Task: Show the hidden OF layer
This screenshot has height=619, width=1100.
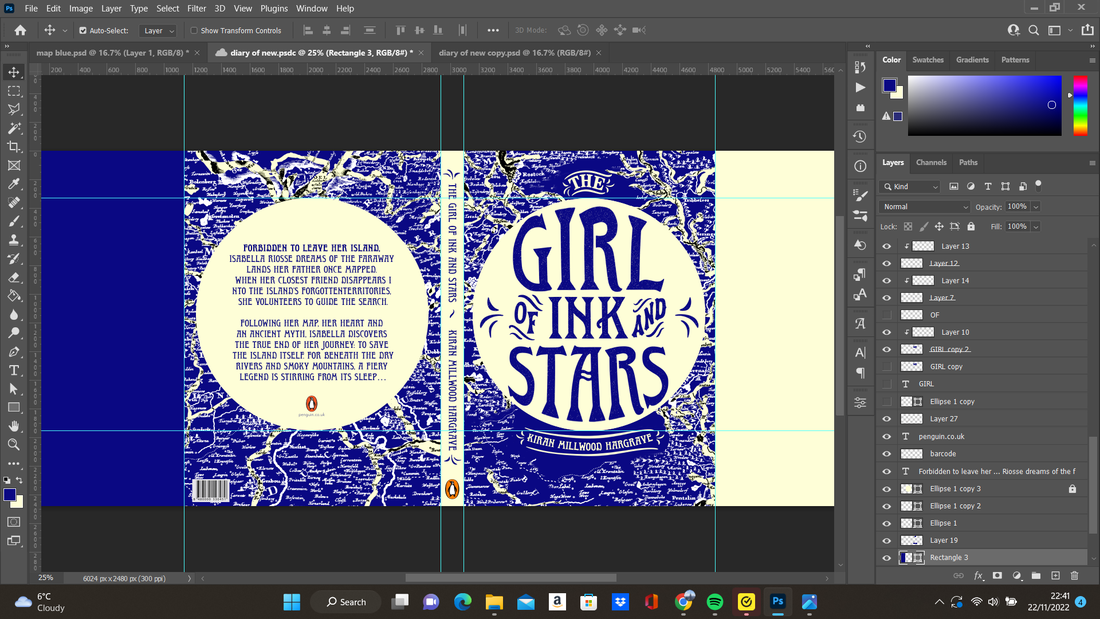Action: [x=887, y=315]
